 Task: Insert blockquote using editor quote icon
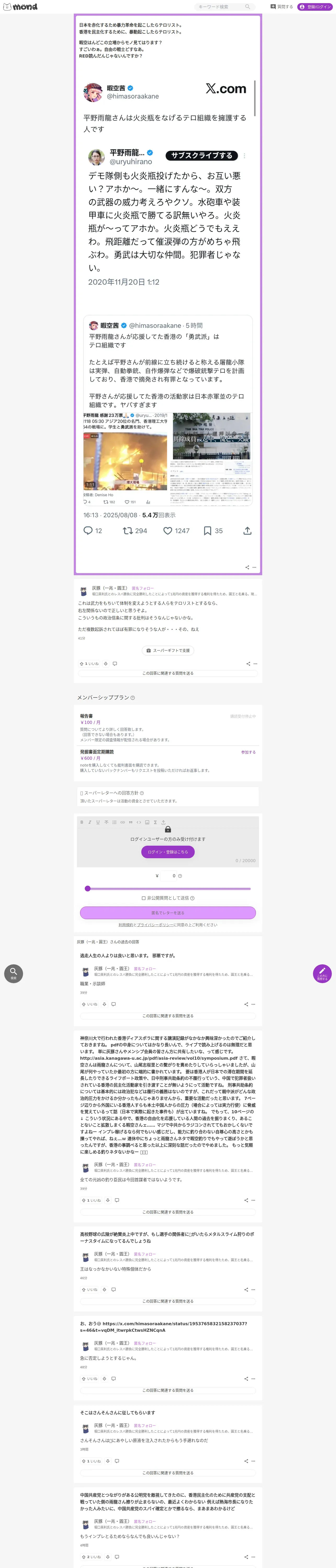pyautogui.click(x=131, y=822)
